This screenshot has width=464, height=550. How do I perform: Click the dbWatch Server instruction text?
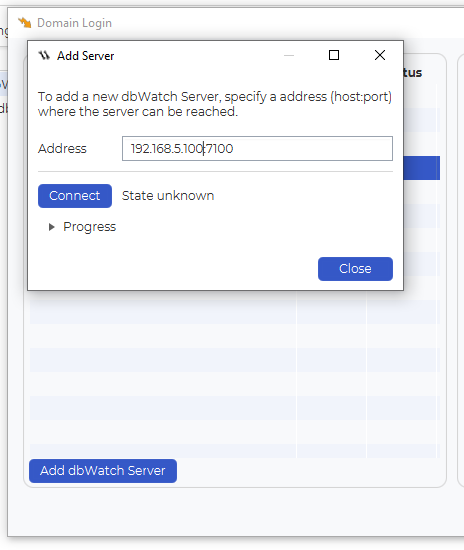click(215, 104)
